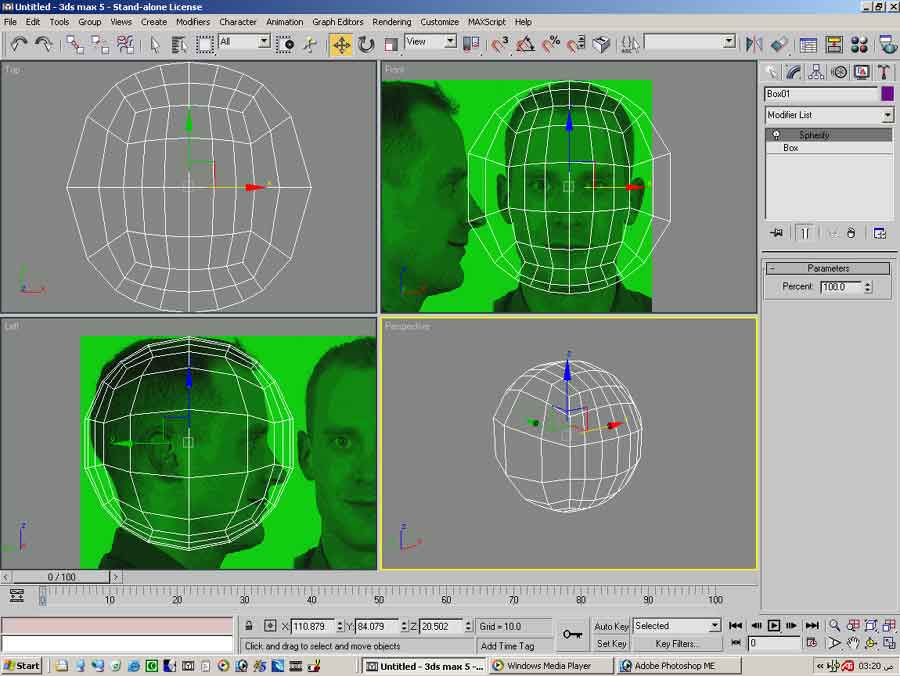The image size is (900, 676).
Task: Open the Key Filters dialog
Action: (x=677, y=643)
